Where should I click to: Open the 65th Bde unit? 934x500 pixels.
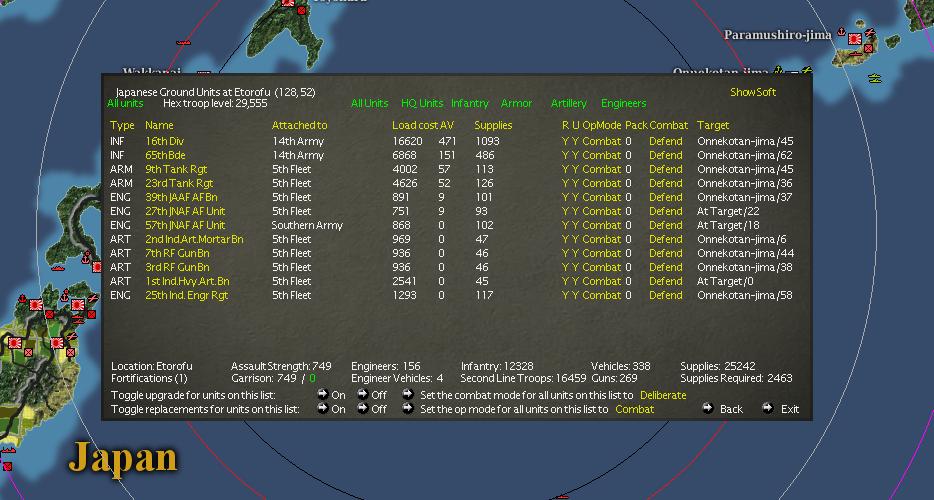(x=165, y=155)
